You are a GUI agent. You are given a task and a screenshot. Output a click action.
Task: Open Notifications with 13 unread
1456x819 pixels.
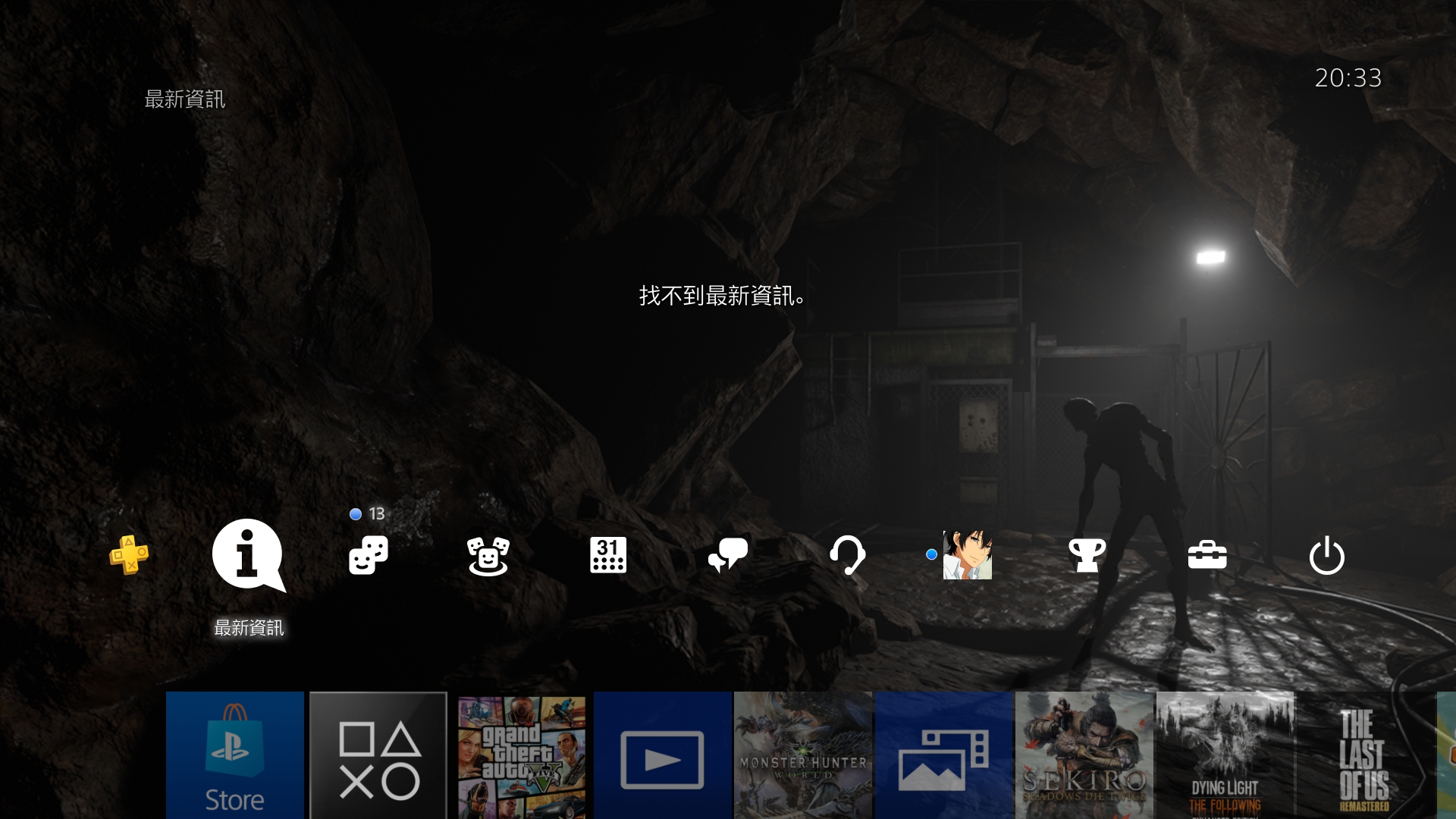(369, 555)
